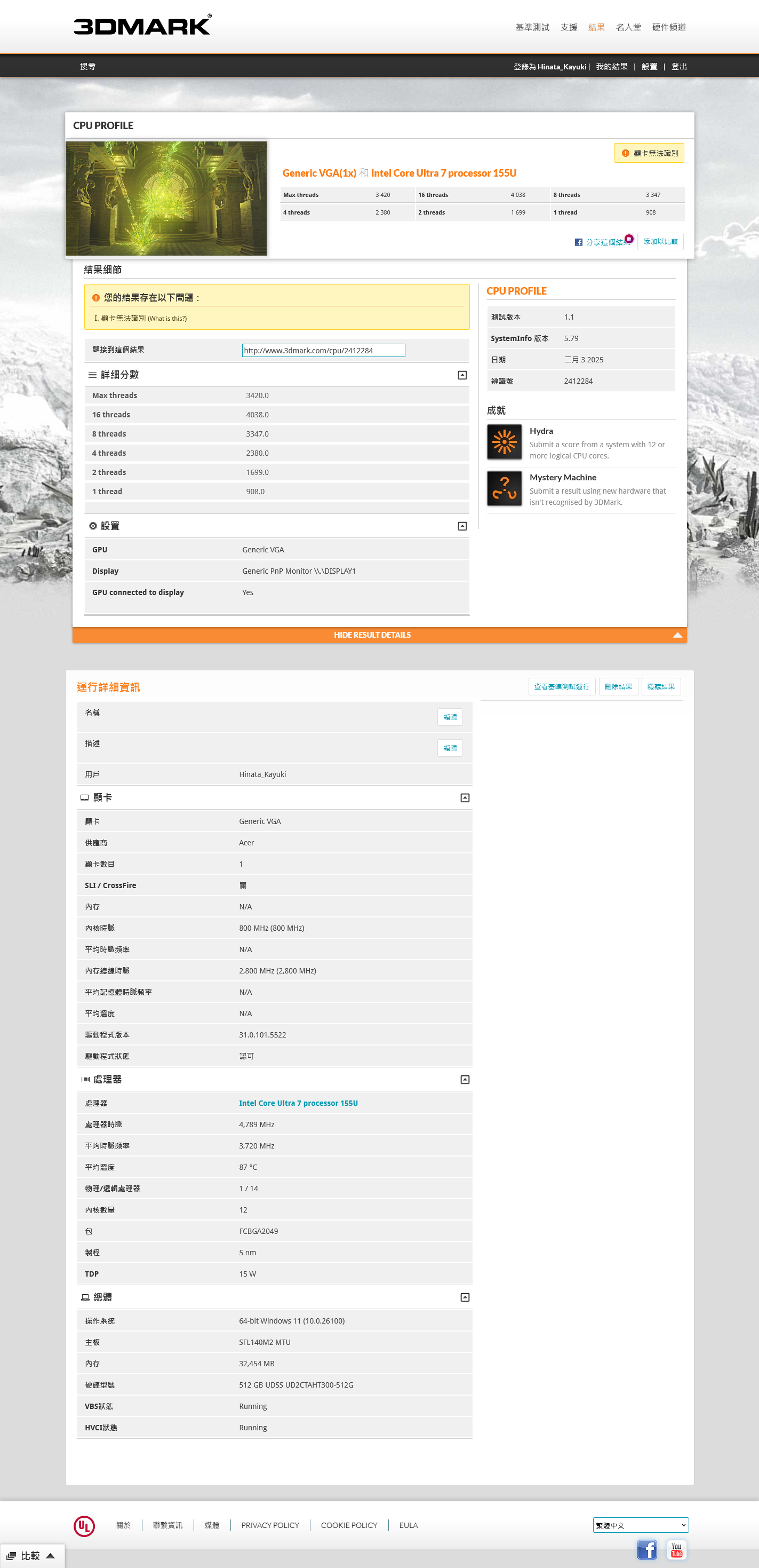Viewport: 759px width, 1568px height.
Task: Click 登出 to log out
Action: coord(678,66)
